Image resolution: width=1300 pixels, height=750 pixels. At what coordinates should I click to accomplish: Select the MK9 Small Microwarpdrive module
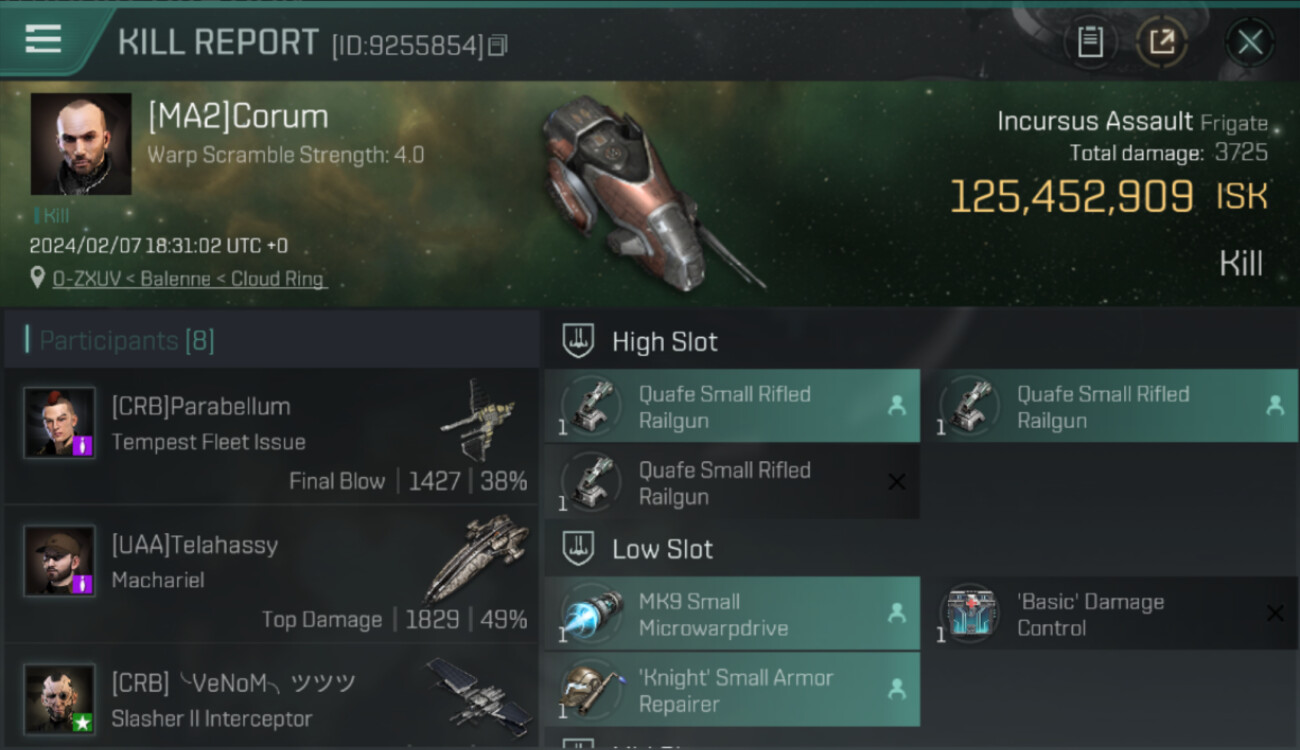pyautogui.click(x=732, y=614)
